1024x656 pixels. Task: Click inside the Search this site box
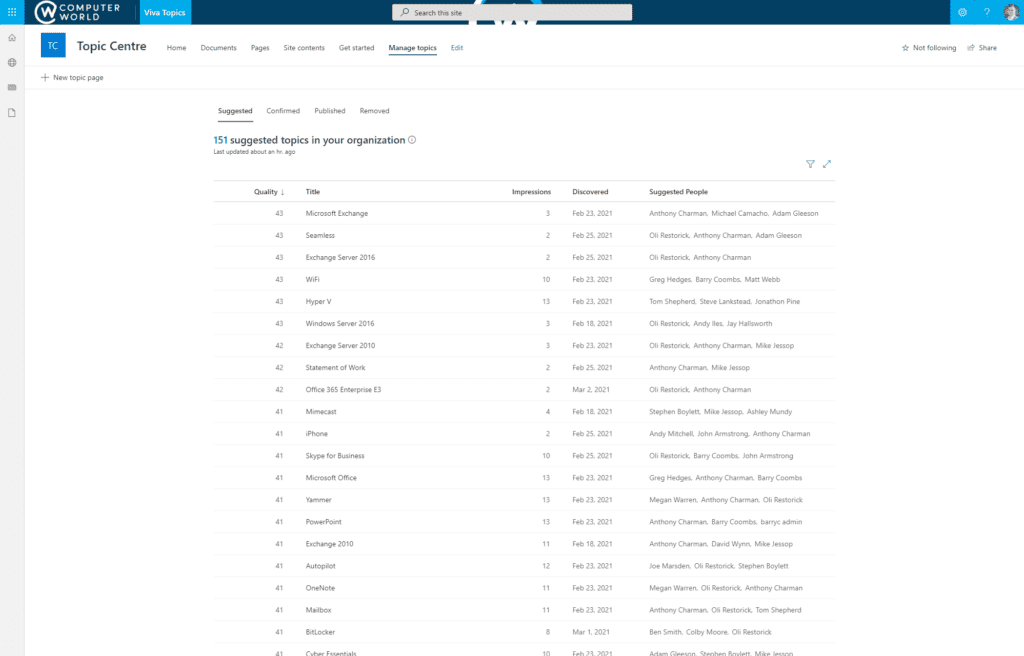[512, 12]
